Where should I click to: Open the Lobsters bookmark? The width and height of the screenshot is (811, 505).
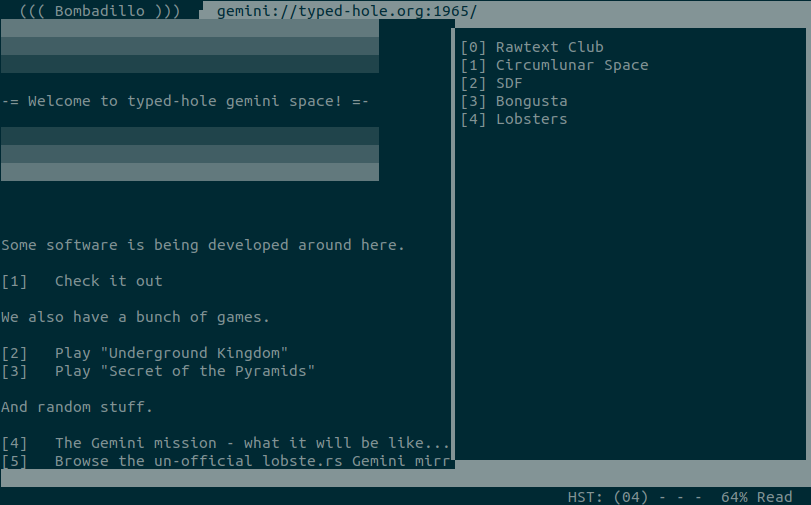pos(531,119)
